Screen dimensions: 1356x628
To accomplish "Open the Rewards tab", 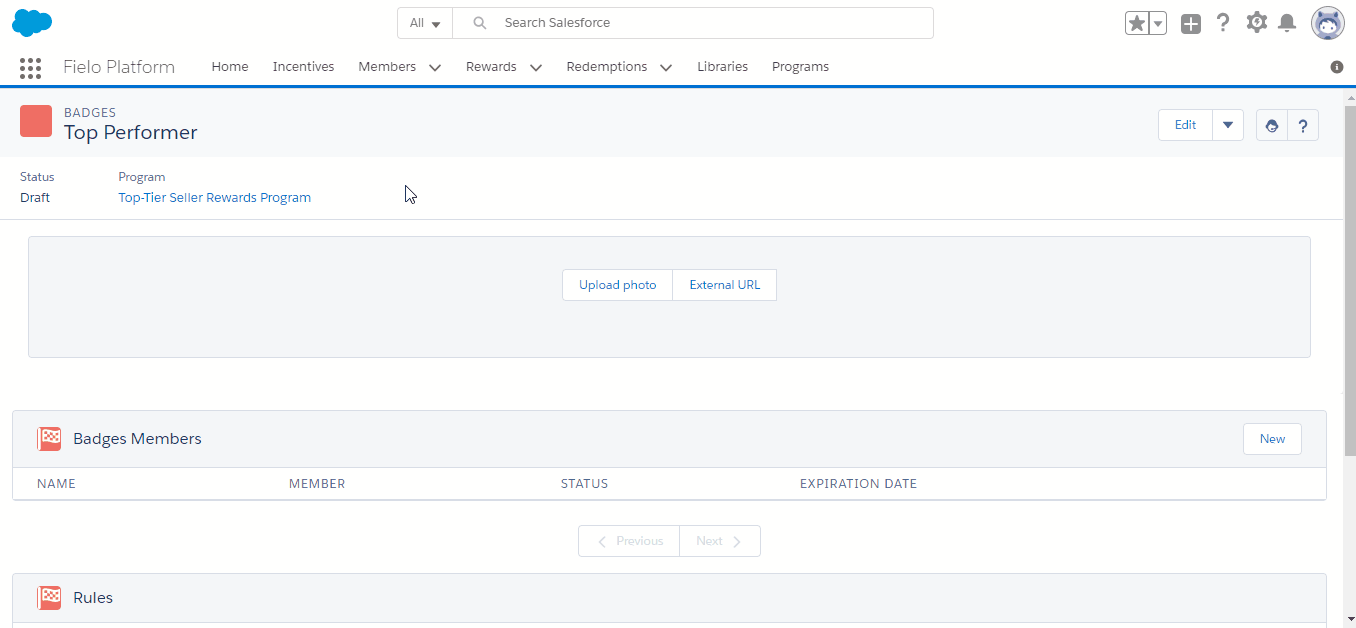I will click(x=491, y=67).
